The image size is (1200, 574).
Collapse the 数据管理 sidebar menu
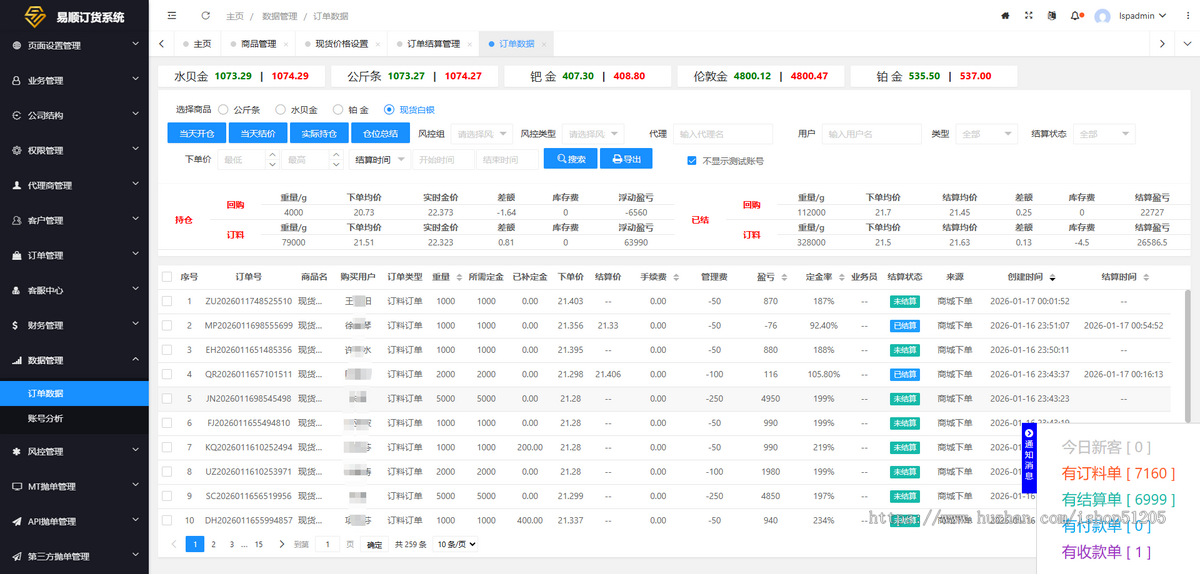click(74, 360)
